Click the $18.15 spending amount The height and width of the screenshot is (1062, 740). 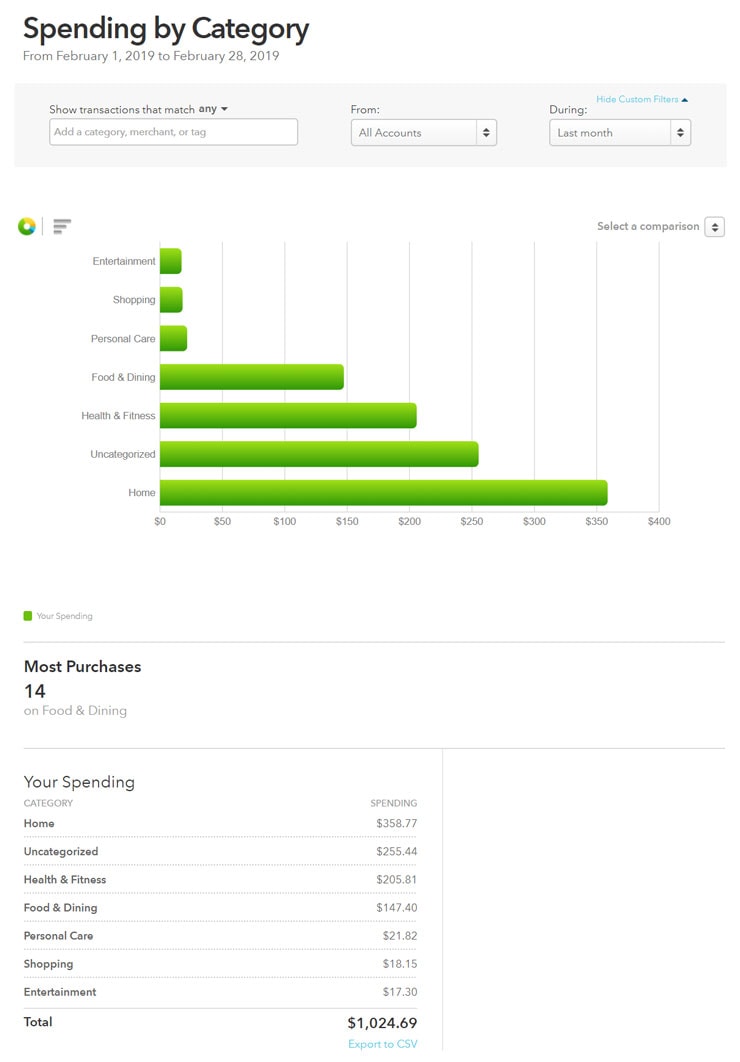400,964
